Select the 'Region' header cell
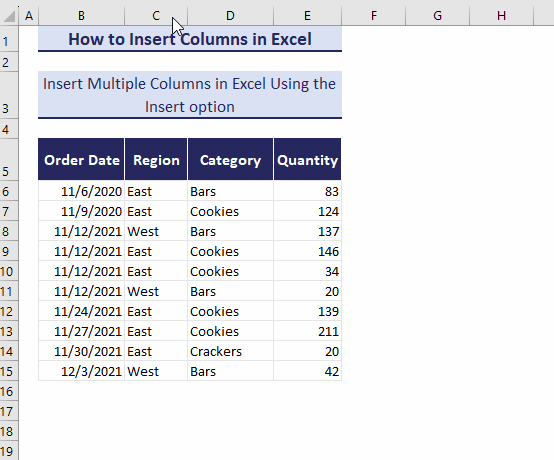This screenshot has width=554, height=460. (x=156, y=159)
